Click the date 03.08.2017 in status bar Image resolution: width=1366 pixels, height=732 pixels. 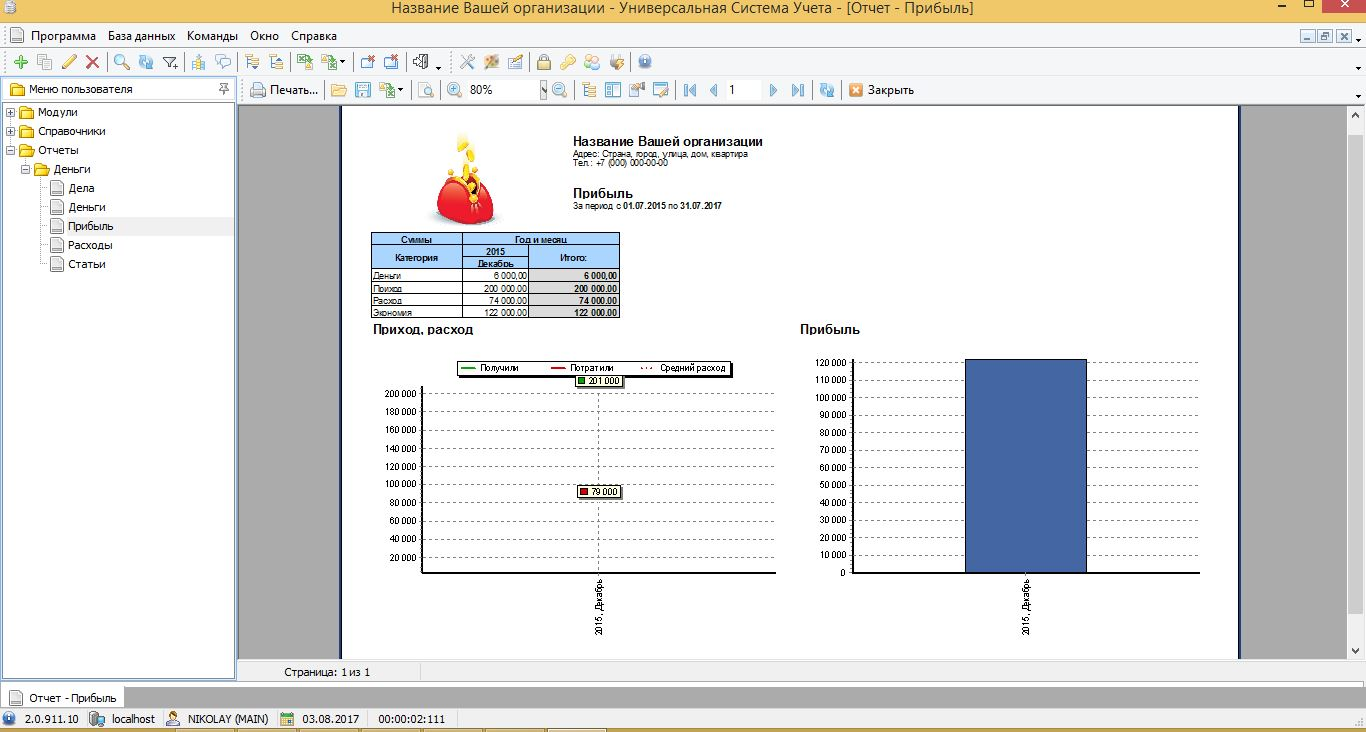(x=330, y=719)
